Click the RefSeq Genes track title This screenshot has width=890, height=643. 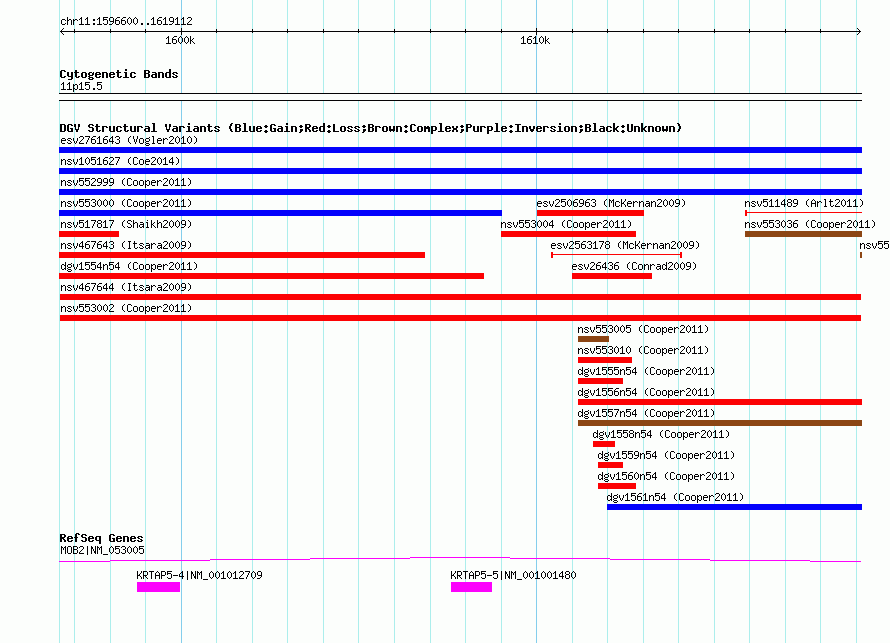coord(101,537)
